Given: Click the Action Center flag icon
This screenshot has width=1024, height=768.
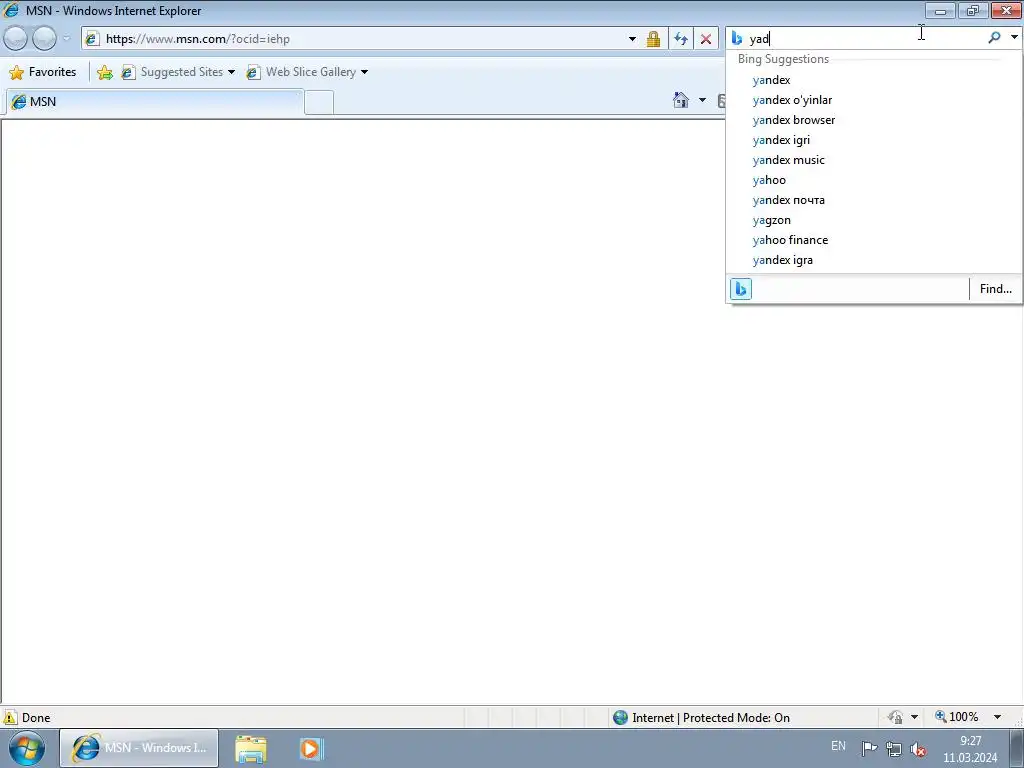Looking at the screenshot, I should pos(869,748).
